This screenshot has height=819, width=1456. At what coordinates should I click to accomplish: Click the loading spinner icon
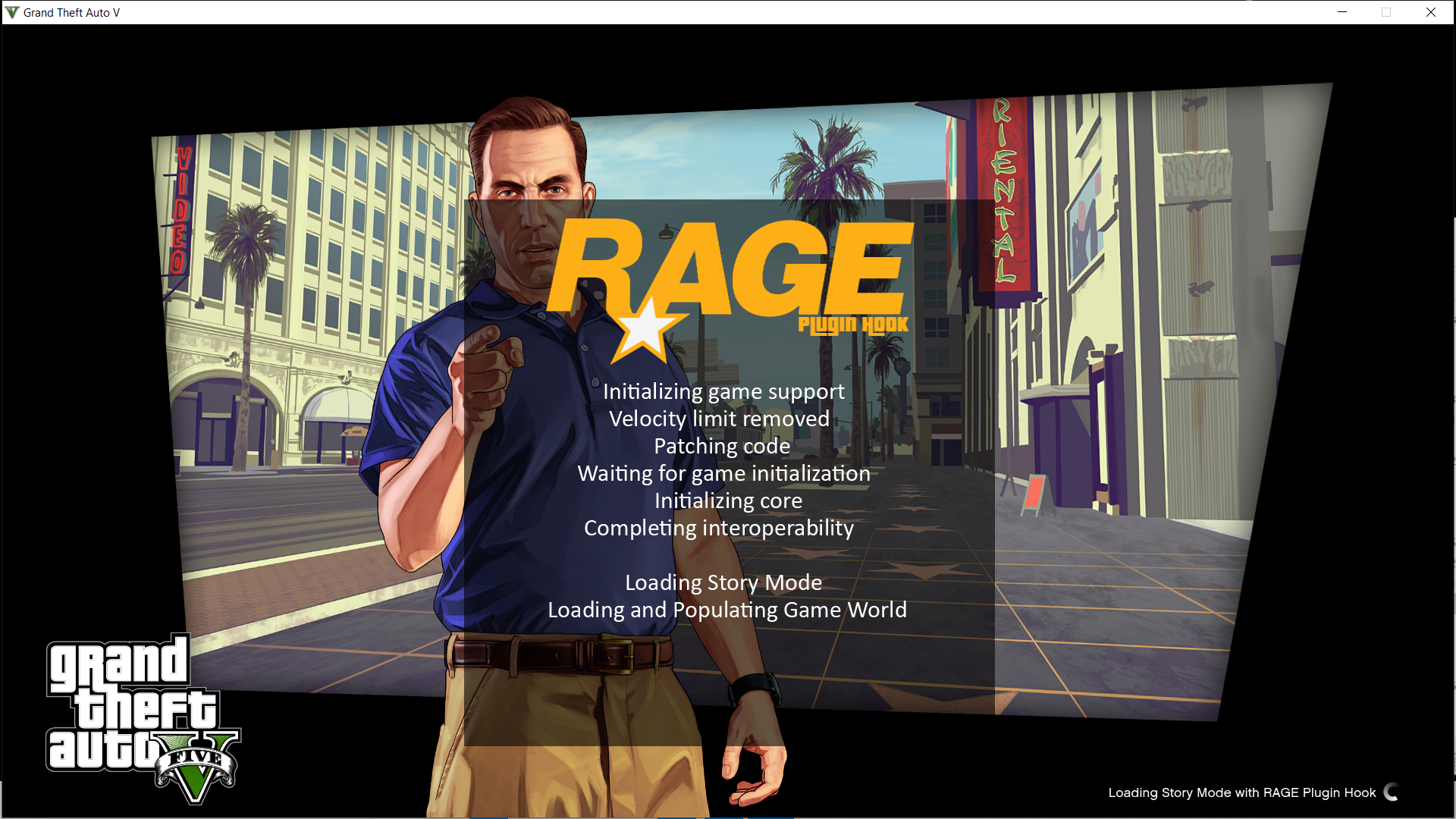click(1392, 792)
